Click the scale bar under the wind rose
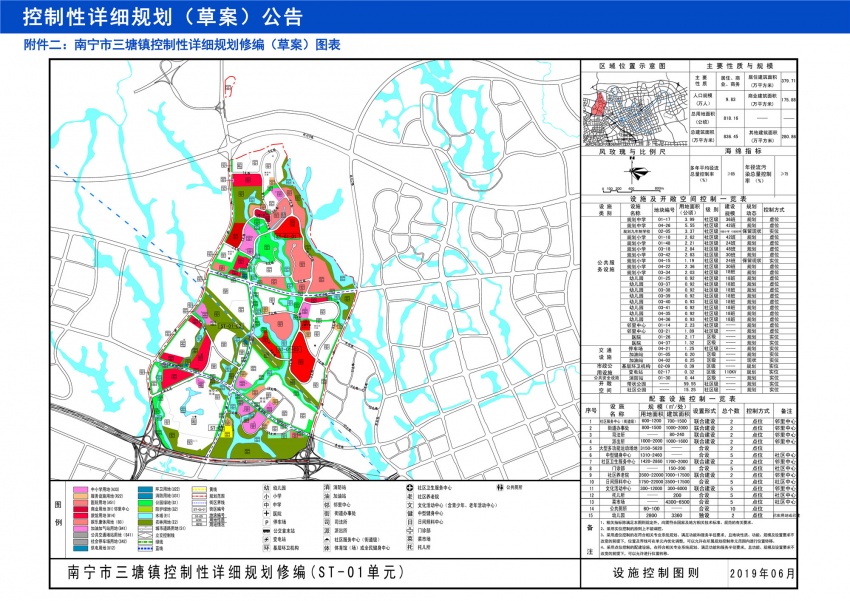850x601 pixels. (634, 190)
